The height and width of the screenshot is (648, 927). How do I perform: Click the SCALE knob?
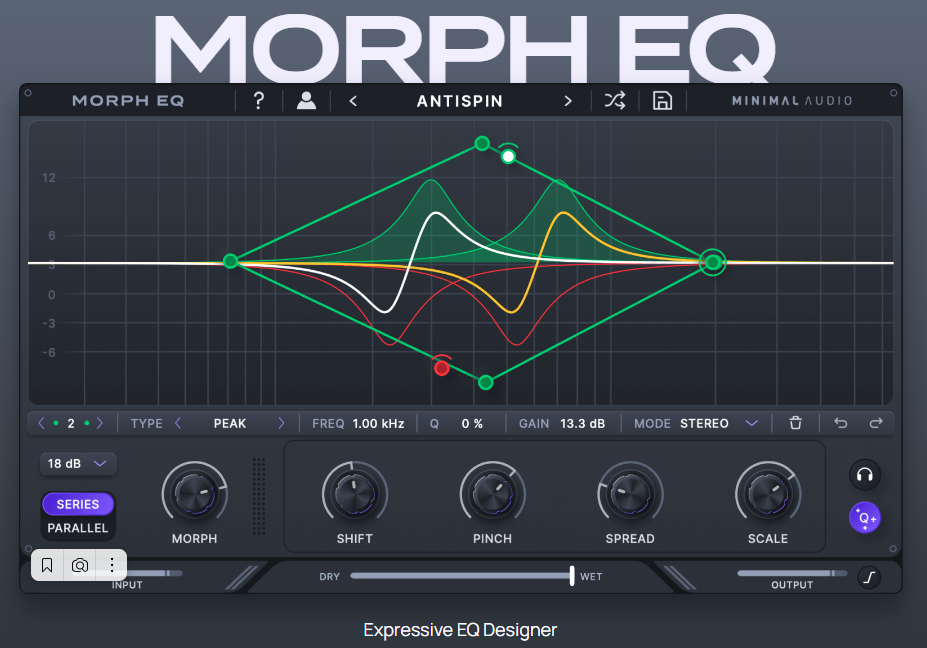[x=768, y=494]
